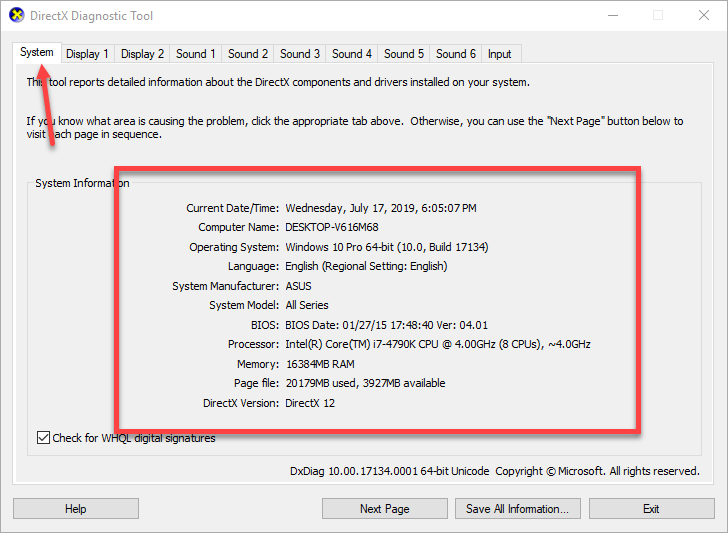728x533 pixels.
Task: Click the Intel Core i7-4790K processor value
Action: (x=438, y=344)
